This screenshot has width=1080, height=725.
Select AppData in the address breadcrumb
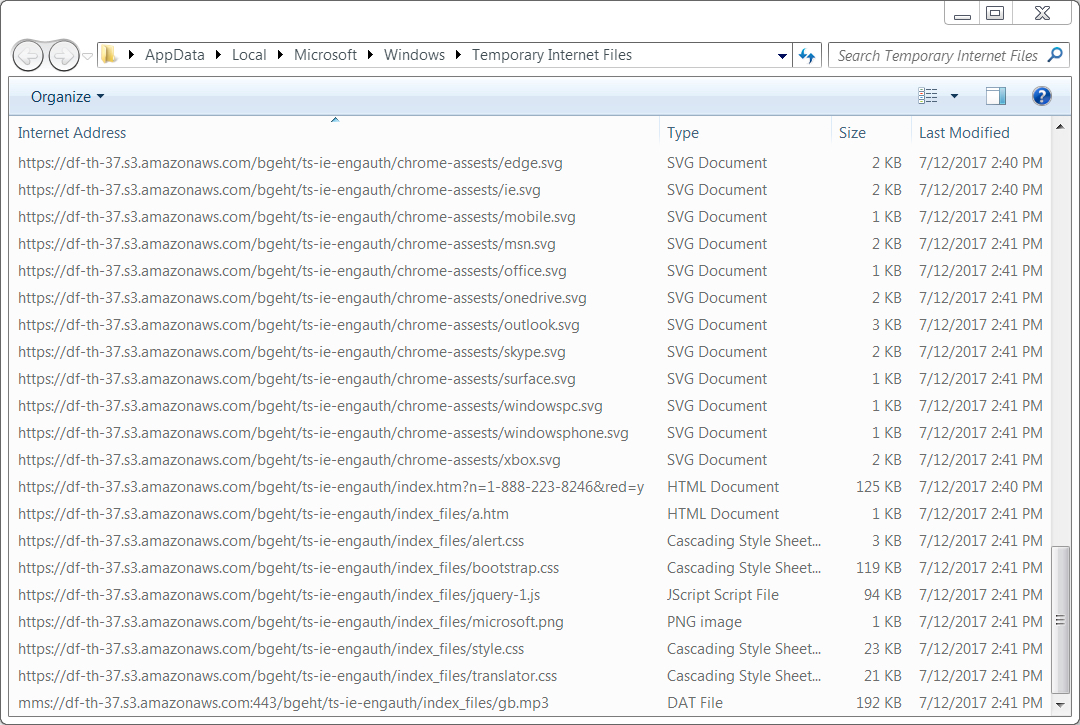point(174,55)
